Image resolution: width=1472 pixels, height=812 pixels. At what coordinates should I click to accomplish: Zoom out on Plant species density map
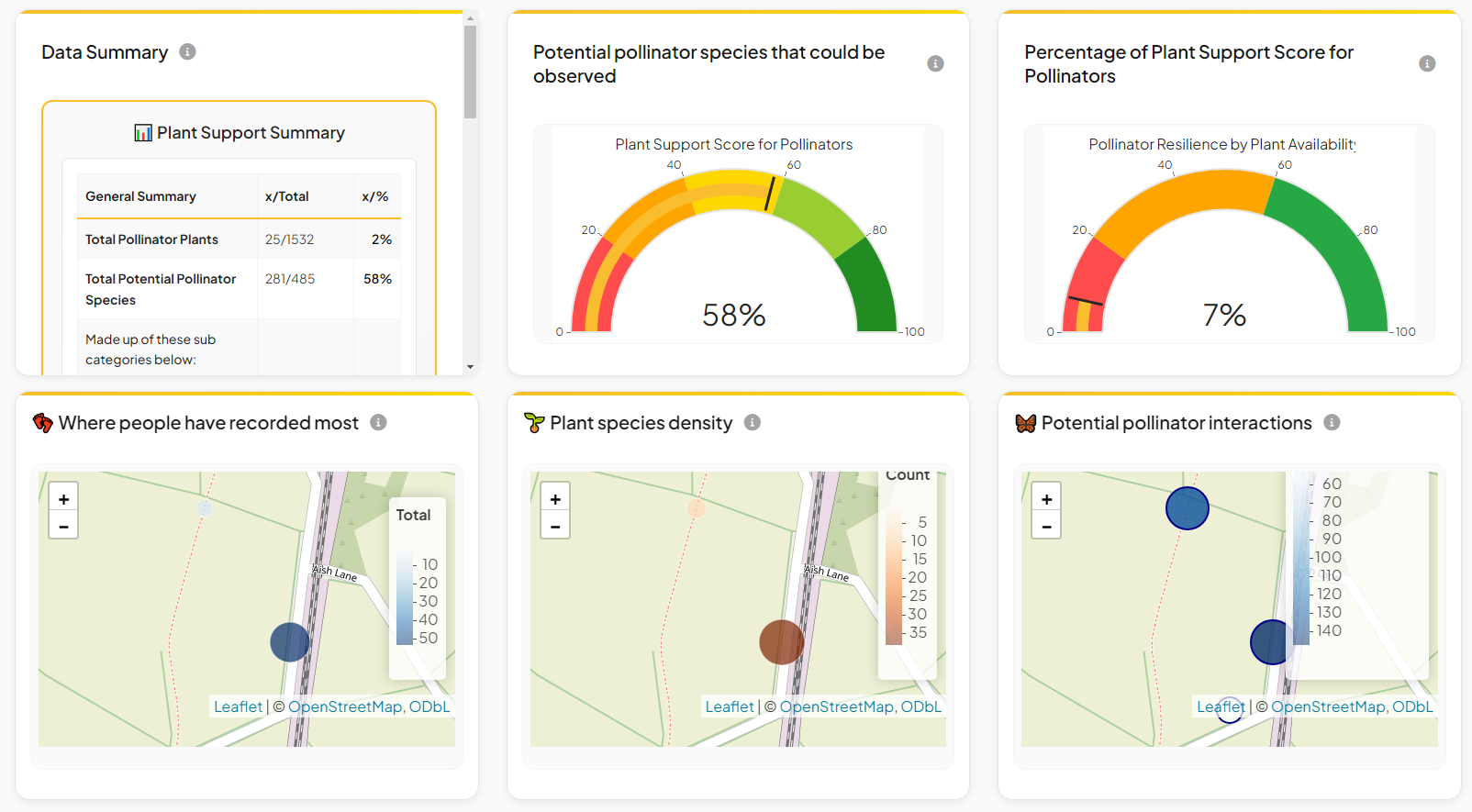pos(555,526)
